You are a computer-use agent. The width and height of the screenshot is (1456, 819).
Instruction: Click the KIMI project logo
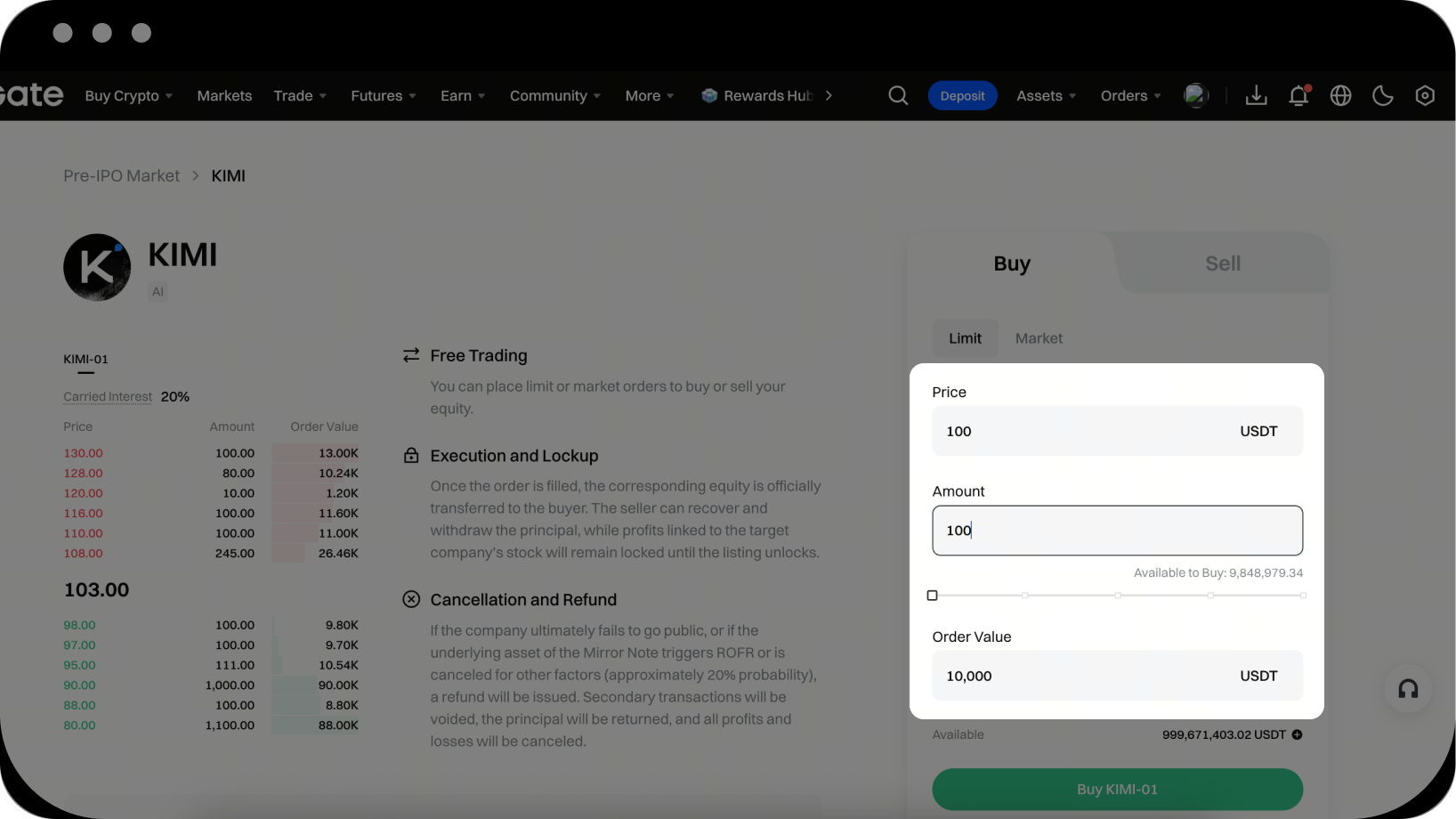(97, 267)
